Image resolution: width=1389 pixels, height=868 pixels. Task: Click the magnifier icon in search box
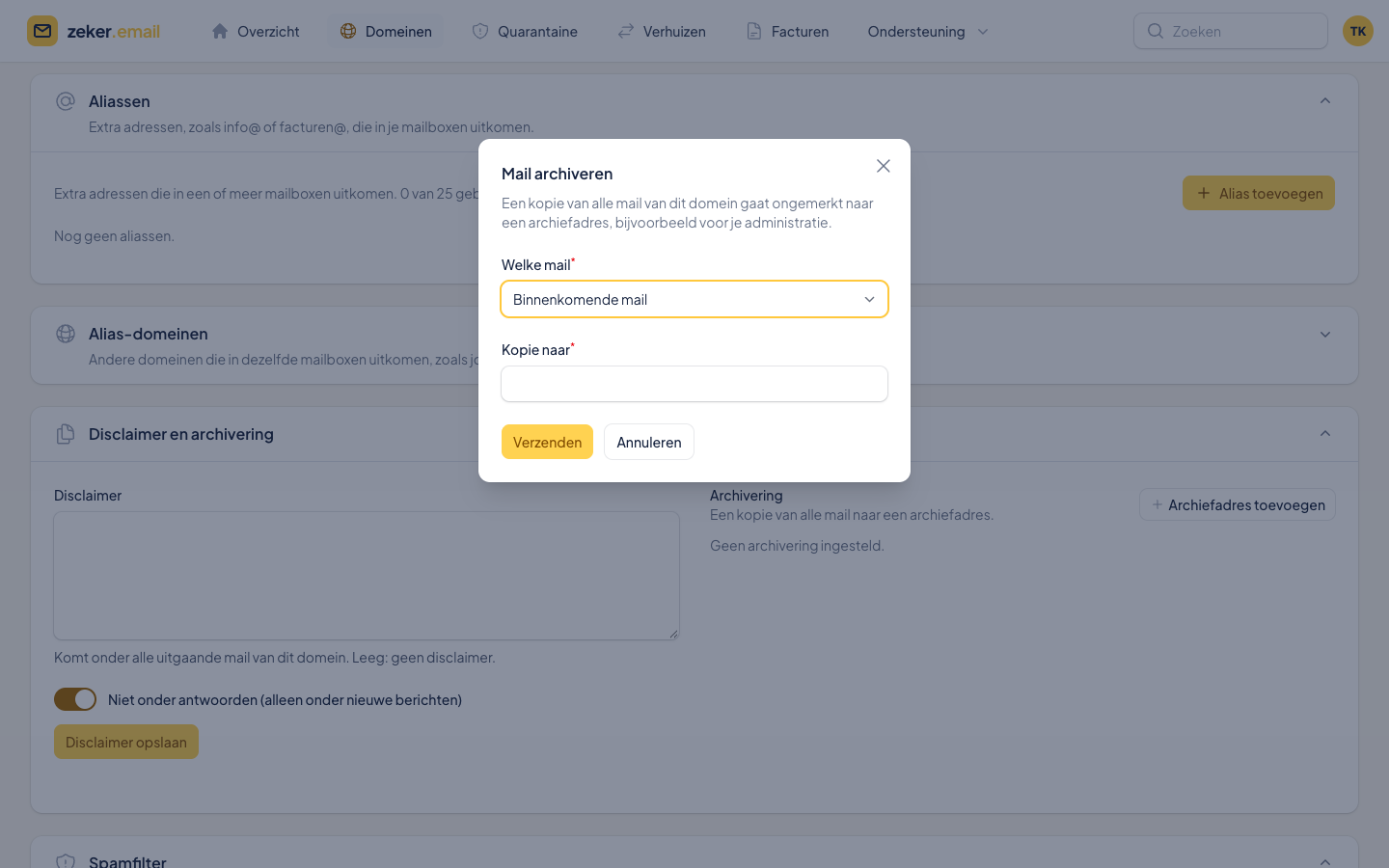(x=1156, y=31)
